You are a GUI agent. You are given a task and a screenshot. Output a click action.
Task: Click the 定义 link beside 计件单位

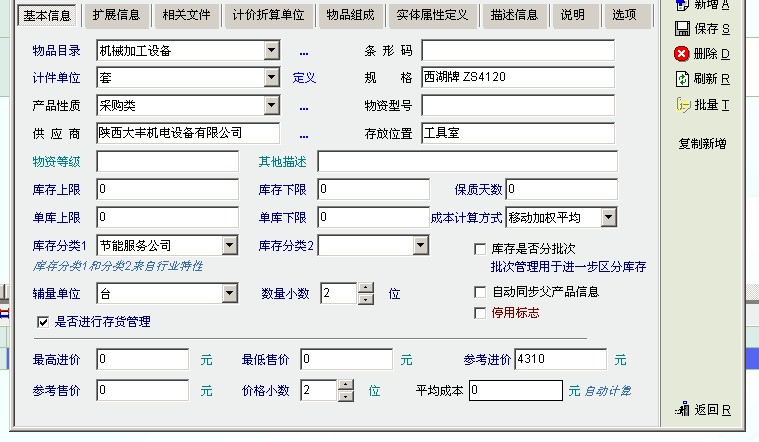pyautogui.click(x=304, y=78)
